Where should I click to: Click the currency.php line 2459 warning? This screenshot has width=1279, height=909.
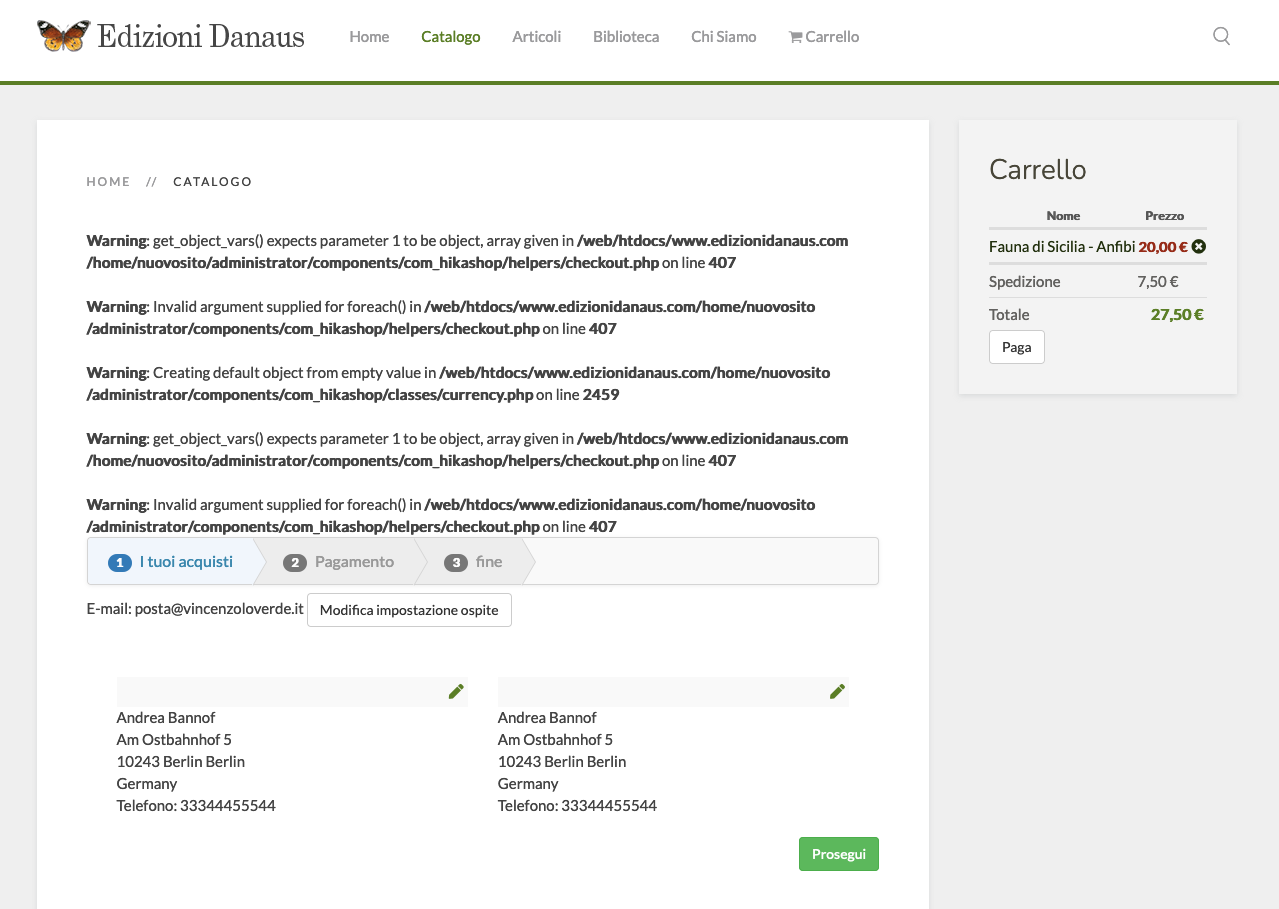(x=459, y=383)
